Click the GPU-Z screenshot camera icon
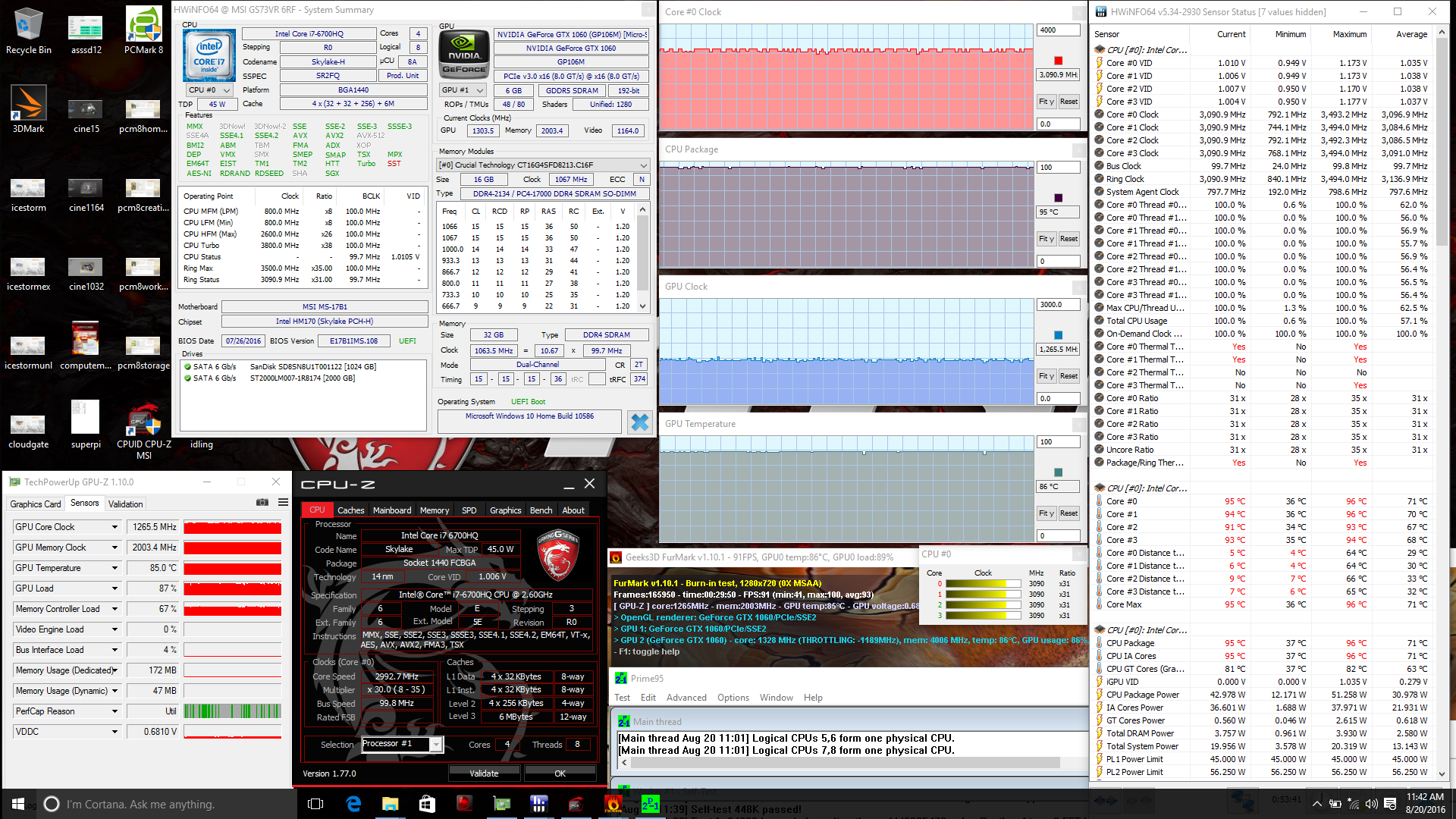Image resolution: width=1456 pixels, height=819 pixels. 262,502
